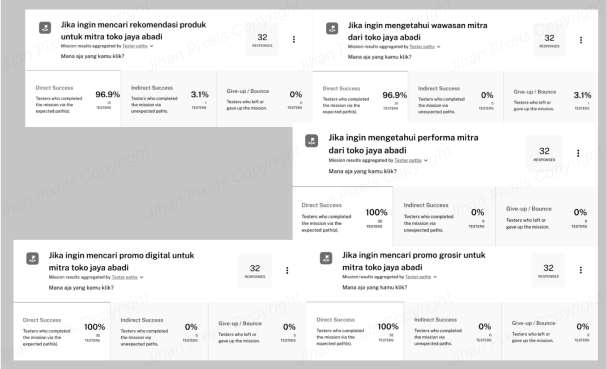This screenshot has height=369, width=607.
Task: Open three-dot menu of rekomendasi produk card
Action: (294, 39)
